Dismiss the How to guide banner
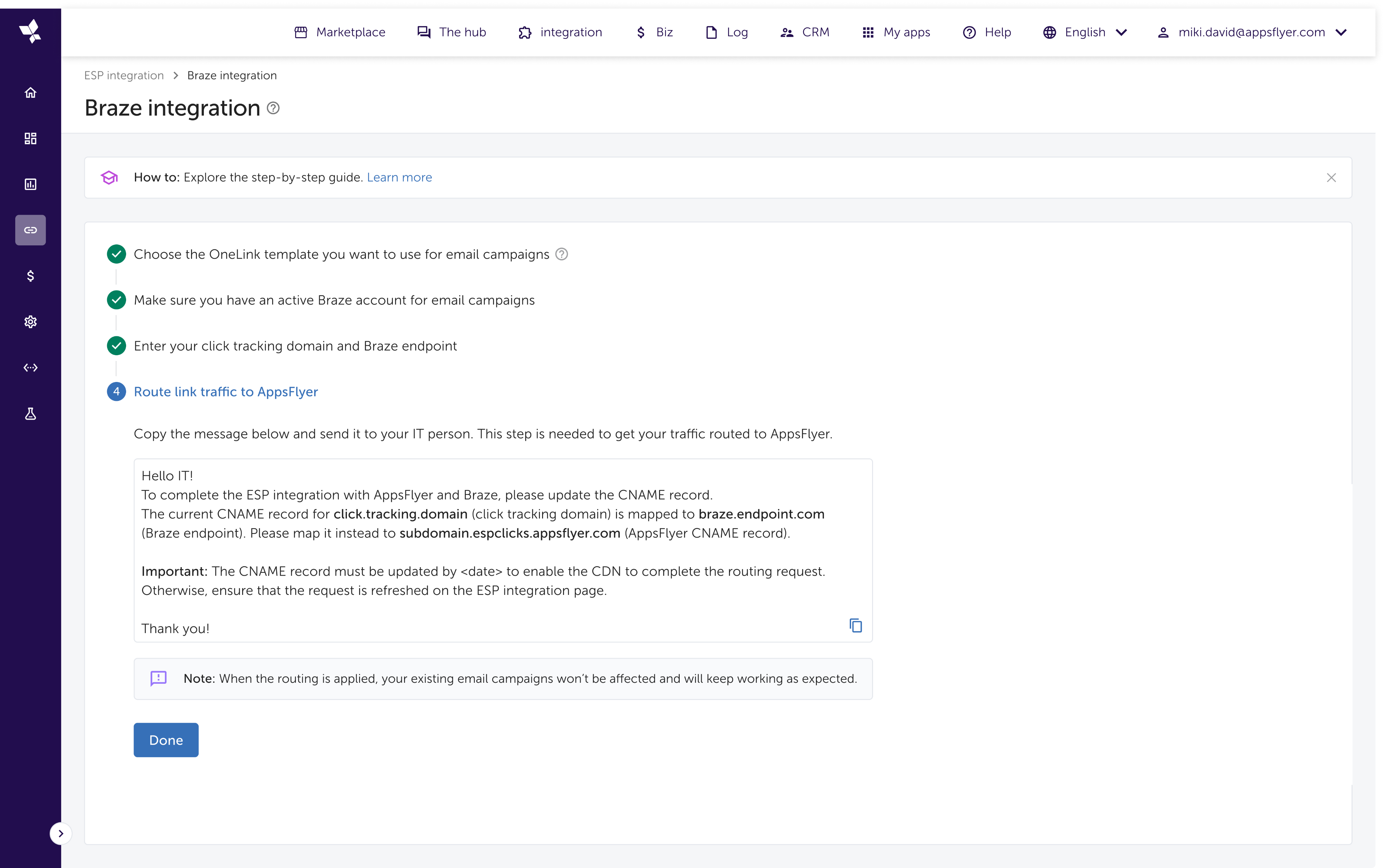This screenshot has width=1385, height=868. (x=1331, y=178)
